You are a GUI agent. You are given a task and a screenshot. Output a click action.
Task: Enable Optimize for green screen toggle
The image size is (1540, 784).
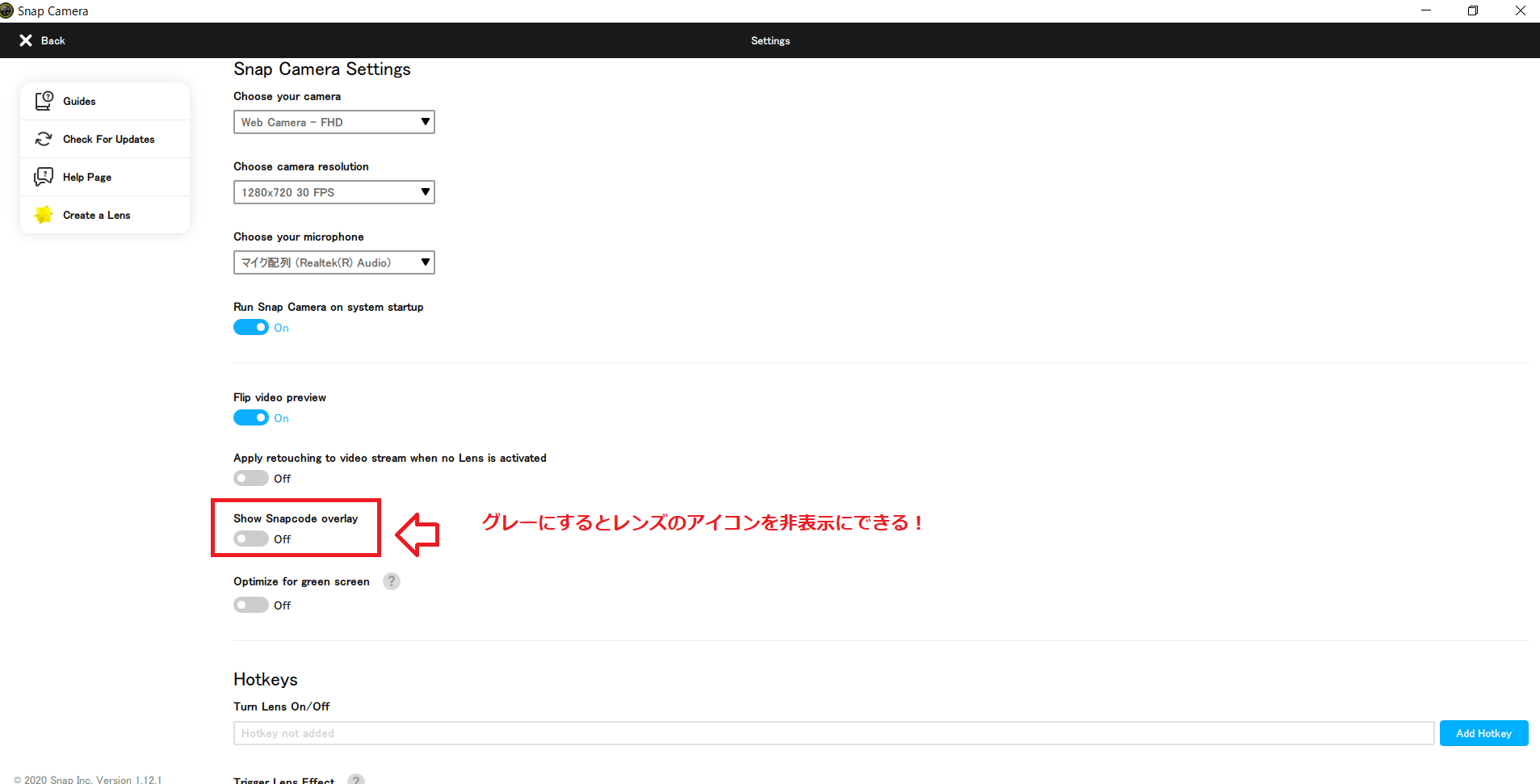point(251,605)
